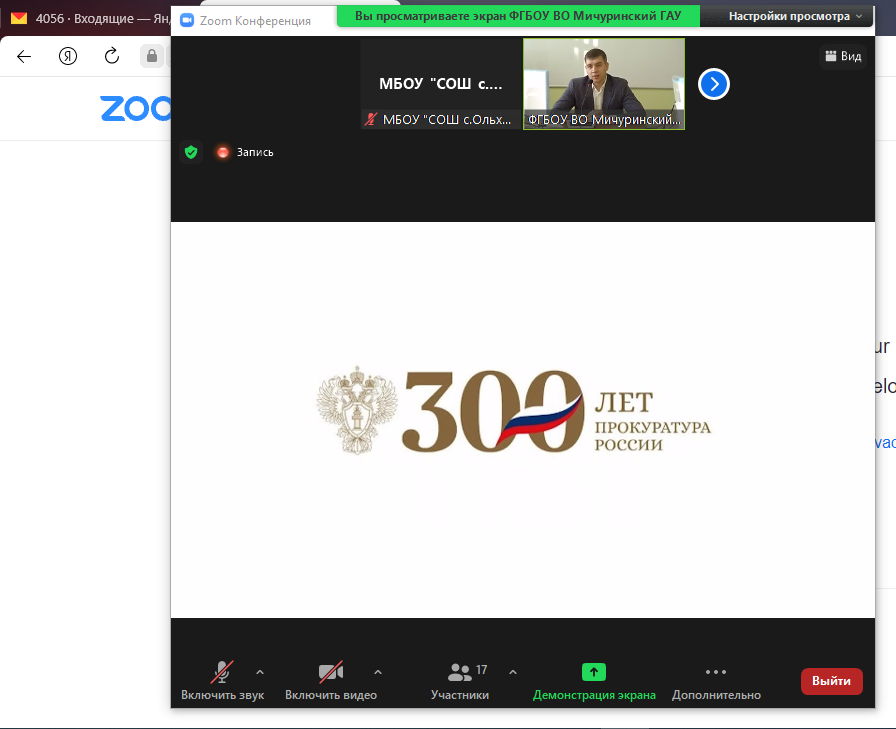Screen dimensions: 896x729
Task: Select the ФГБОУ ВО Мичуринский video thumbnail
Action: coord(604,84)
